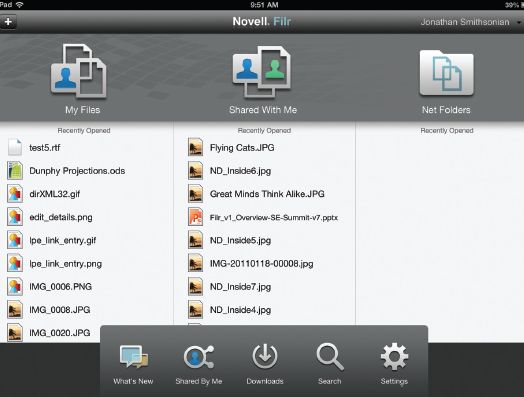Tap the image icon of lpe_link_entry.png
Image resolution: width=524 pixels, height=397 pixels.
click(x=15, y=263)
